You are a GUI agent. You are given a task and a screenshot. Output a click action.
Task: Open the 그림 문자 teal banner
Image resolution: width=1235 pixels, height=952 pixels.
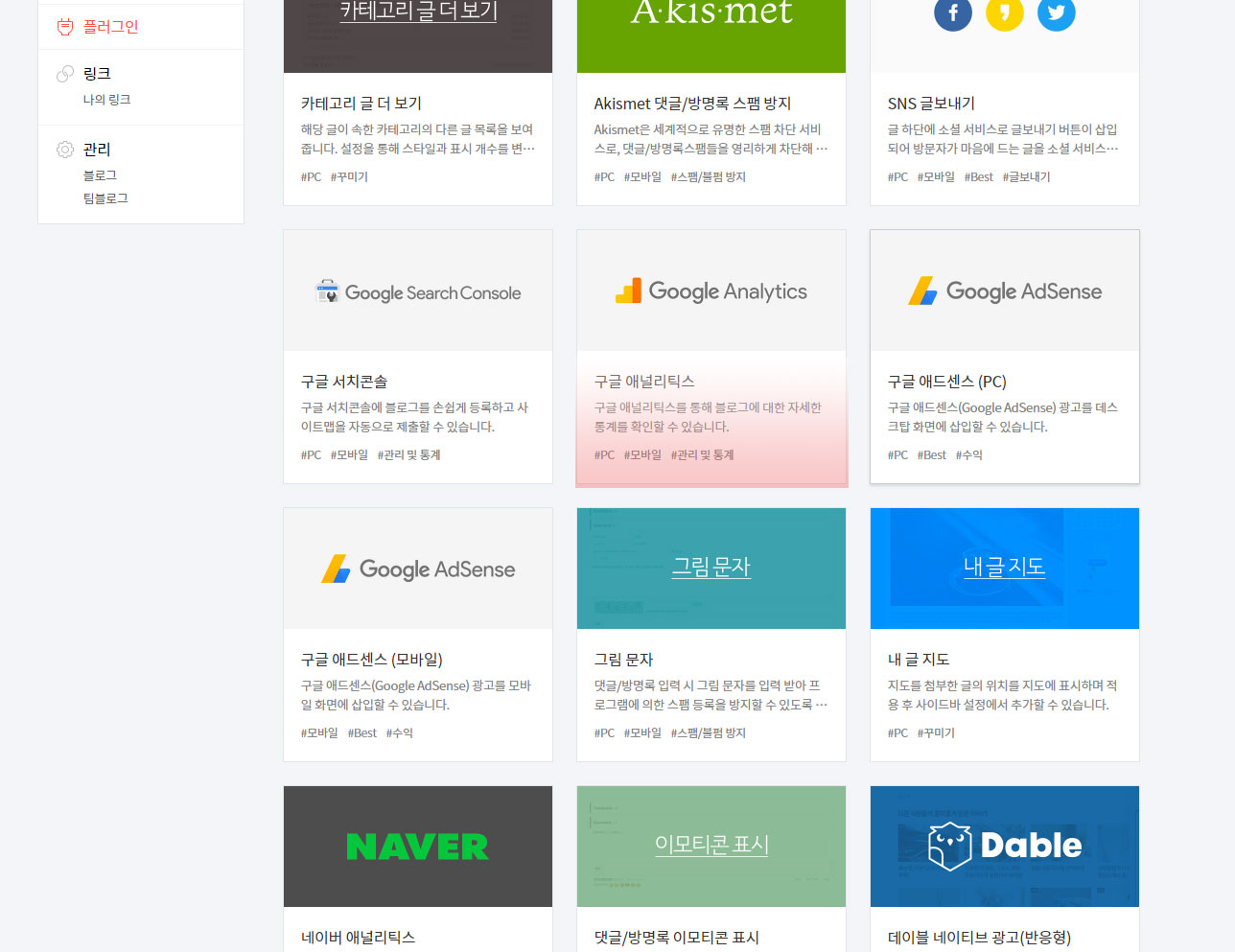711,569
